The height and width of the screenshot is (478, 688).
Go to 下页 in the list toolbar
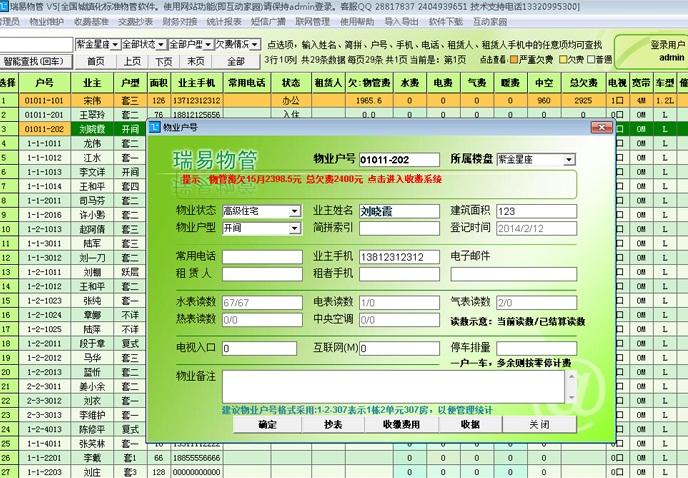pyautogui.click(x=163, y=61)
